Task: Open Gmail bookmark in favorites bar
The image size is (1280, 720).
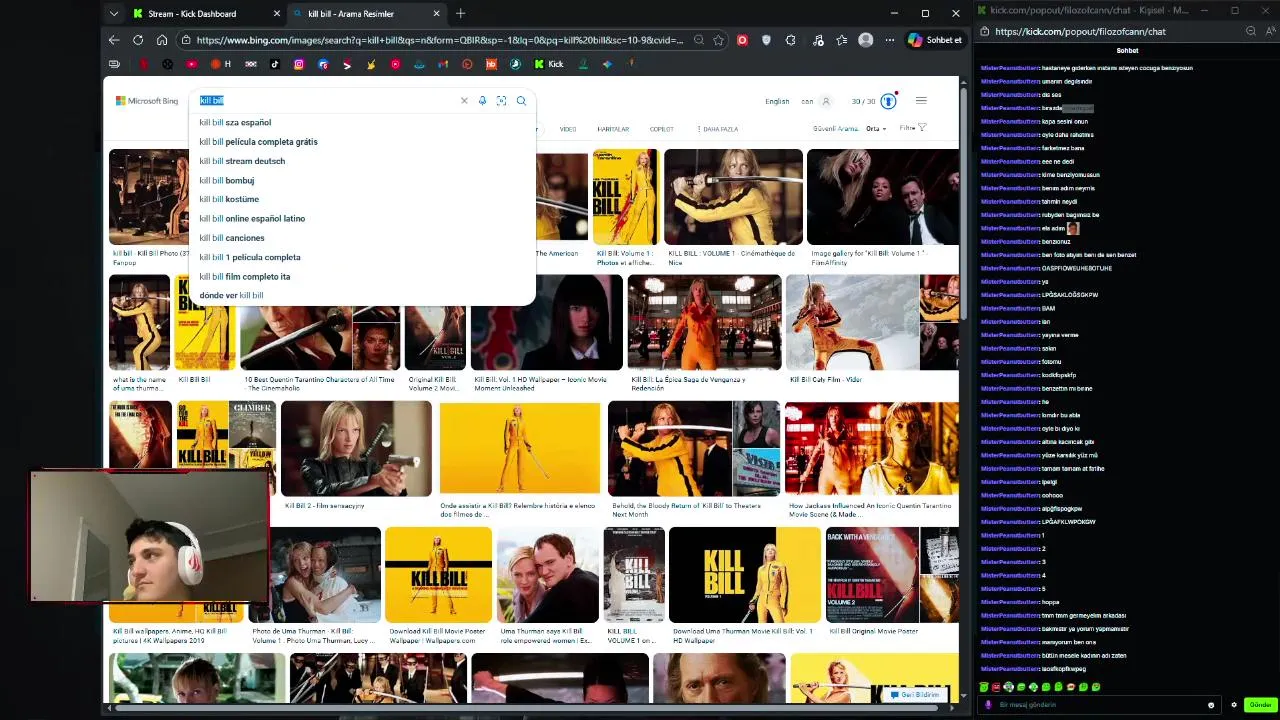Action: 443,64
